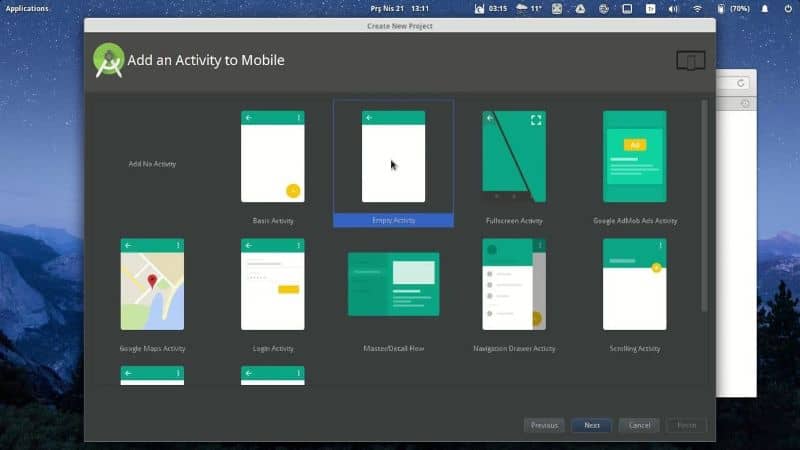Proceed with the Next button
The height and width of the screenshot is (450, 800).
591,425
